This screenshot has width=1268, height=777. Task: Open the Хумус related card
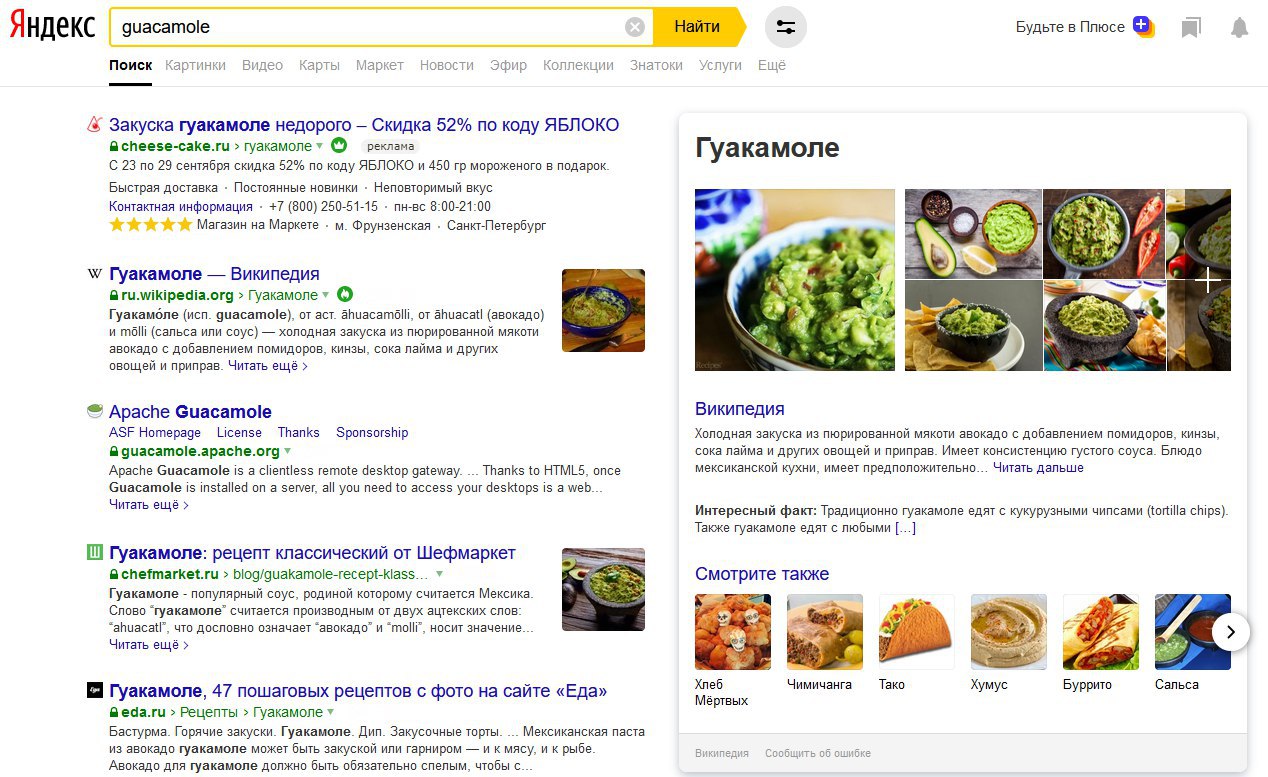point(1009,642)
